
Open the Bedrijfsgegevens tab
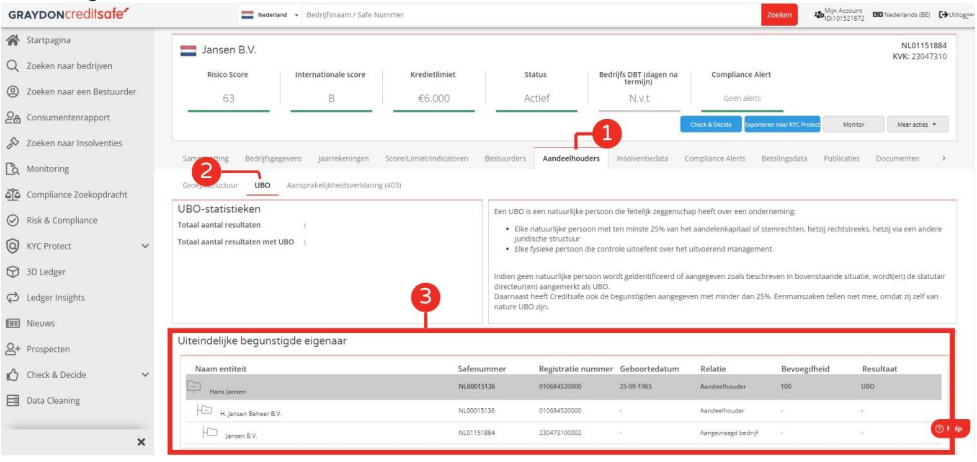(273, 158)
